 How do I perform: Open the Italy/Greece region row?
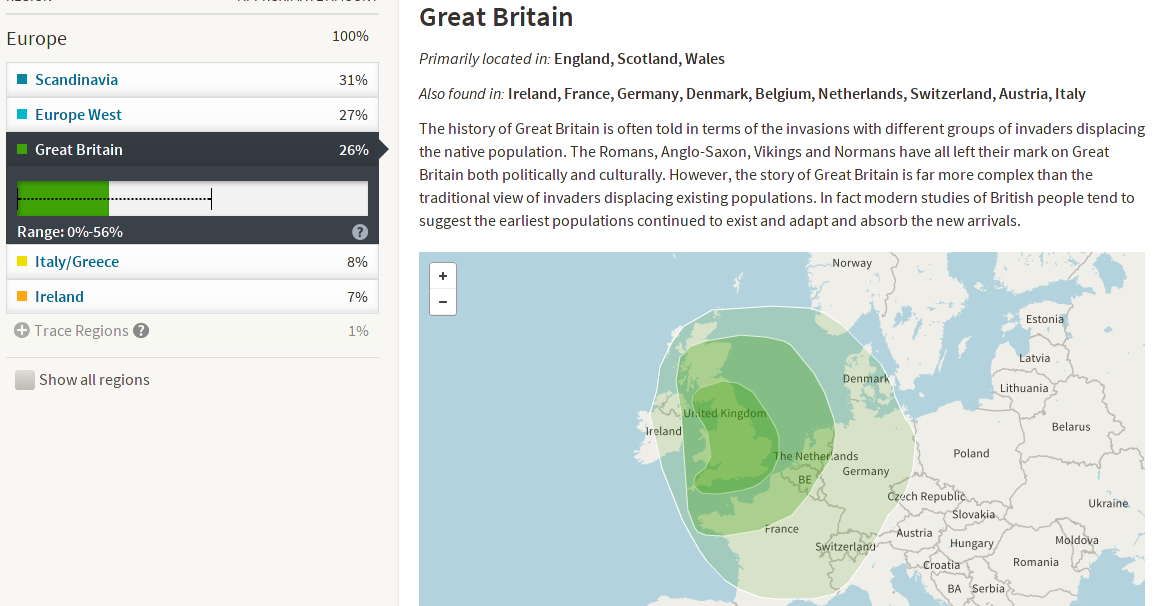(x=192, y=262)
